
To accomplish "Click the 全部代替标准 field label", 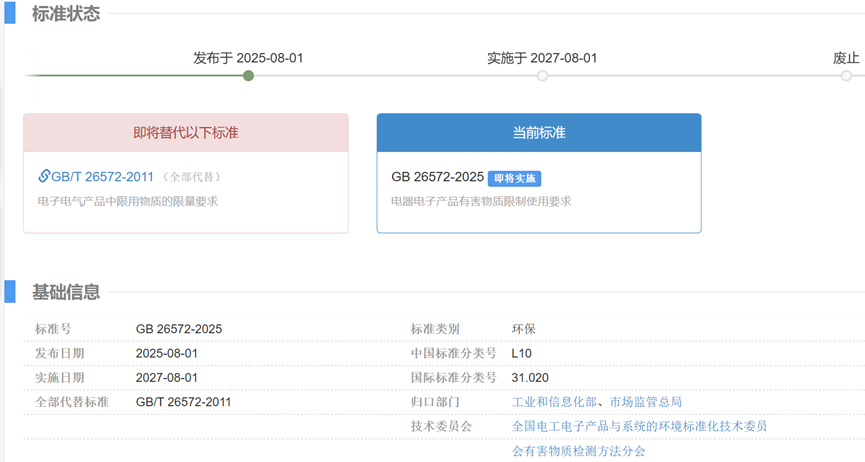I will (x=72, y=402).
